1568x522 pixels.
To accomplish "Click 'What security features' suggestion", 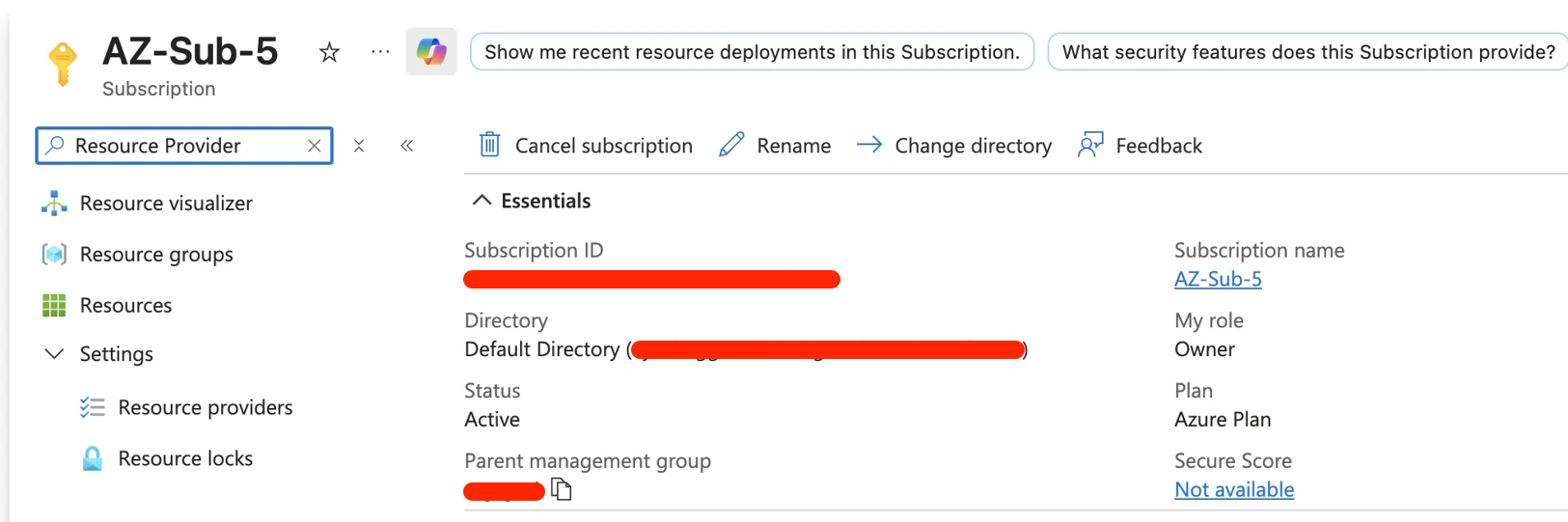I will [x=1307, y=52].
